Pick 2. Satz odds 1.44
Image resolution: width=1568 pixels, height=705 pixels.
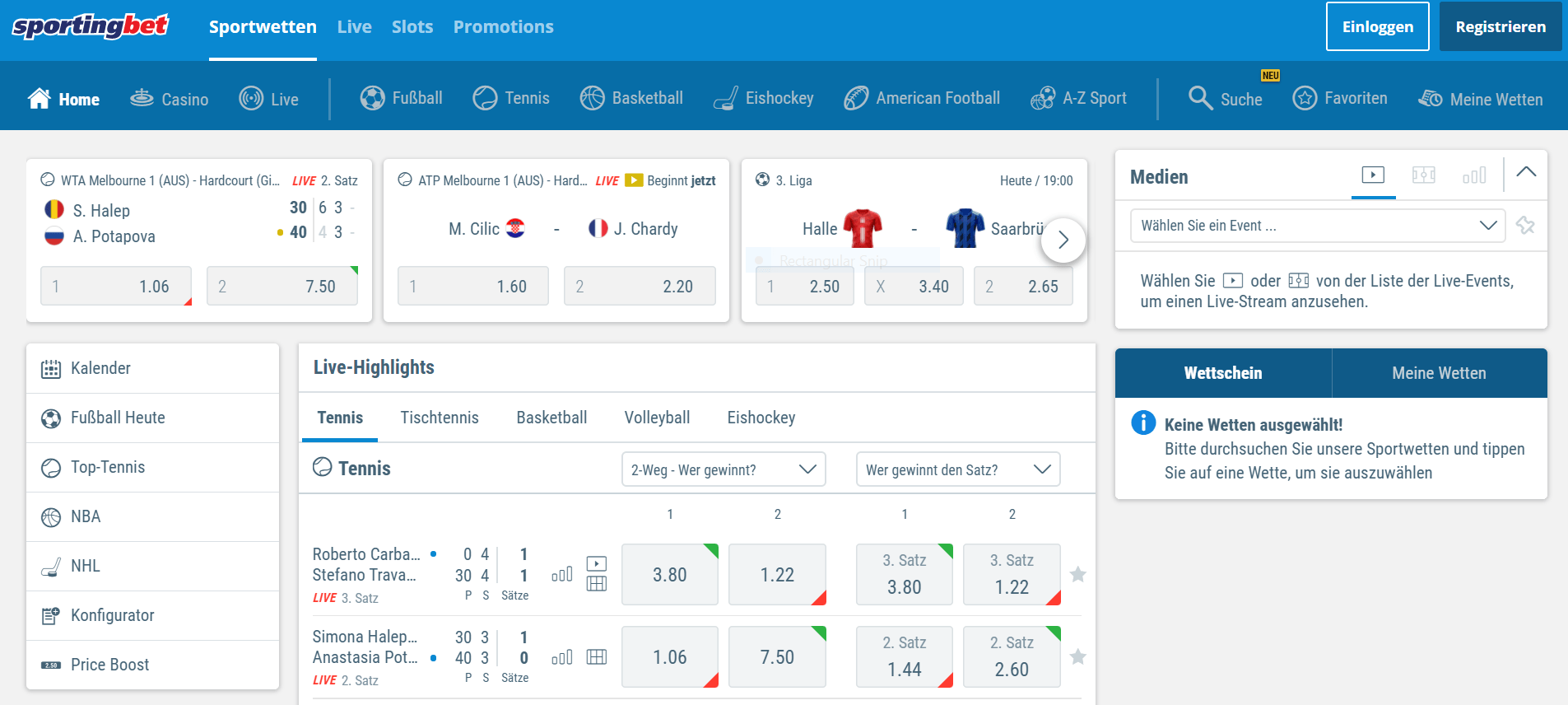(x=905, y=657)
